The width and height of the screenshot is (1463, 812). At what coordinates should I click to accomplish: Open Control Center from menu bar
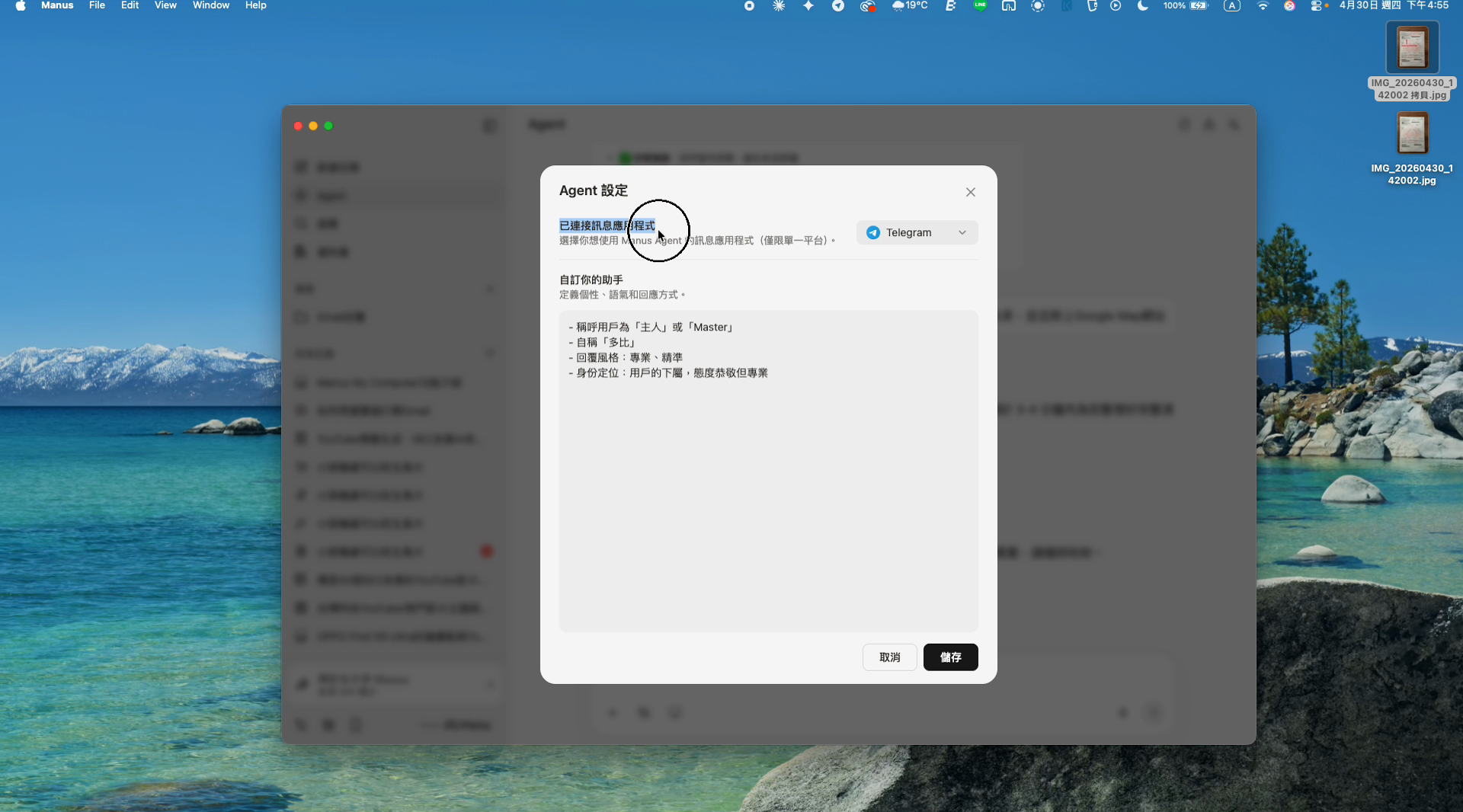tap(1317, 6)
